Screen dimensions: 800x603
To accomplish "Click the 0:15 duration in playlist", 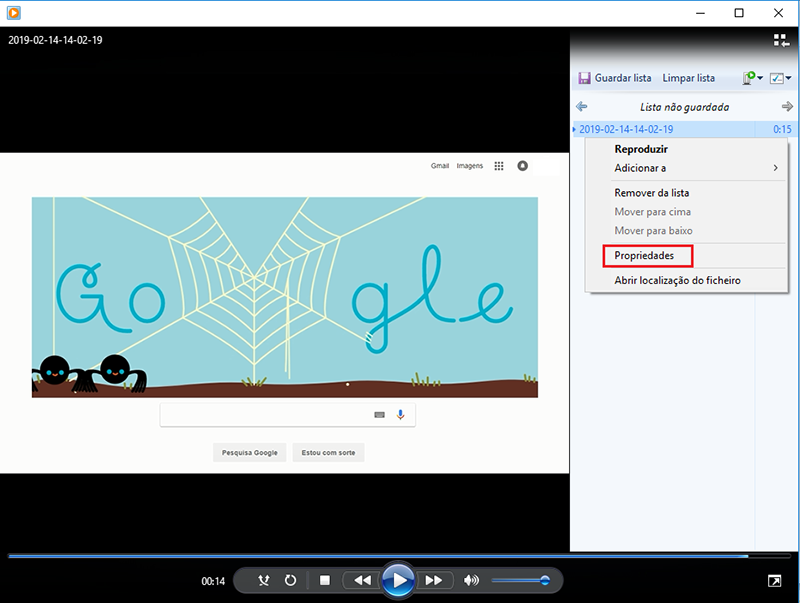I will (x=782, y=129).
